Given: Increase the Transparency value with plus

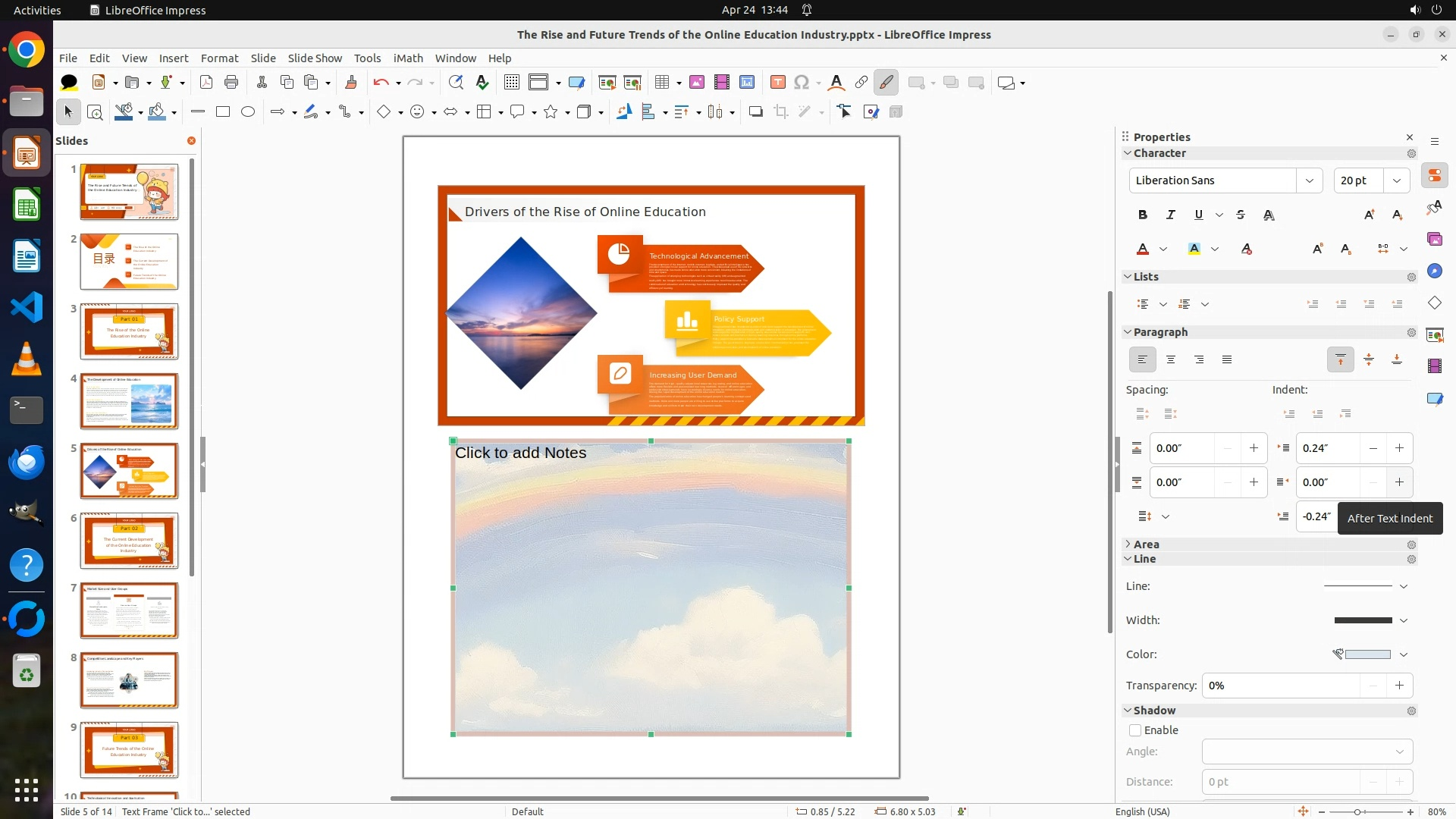Looking at the screenshot, I should point(1399,686).
